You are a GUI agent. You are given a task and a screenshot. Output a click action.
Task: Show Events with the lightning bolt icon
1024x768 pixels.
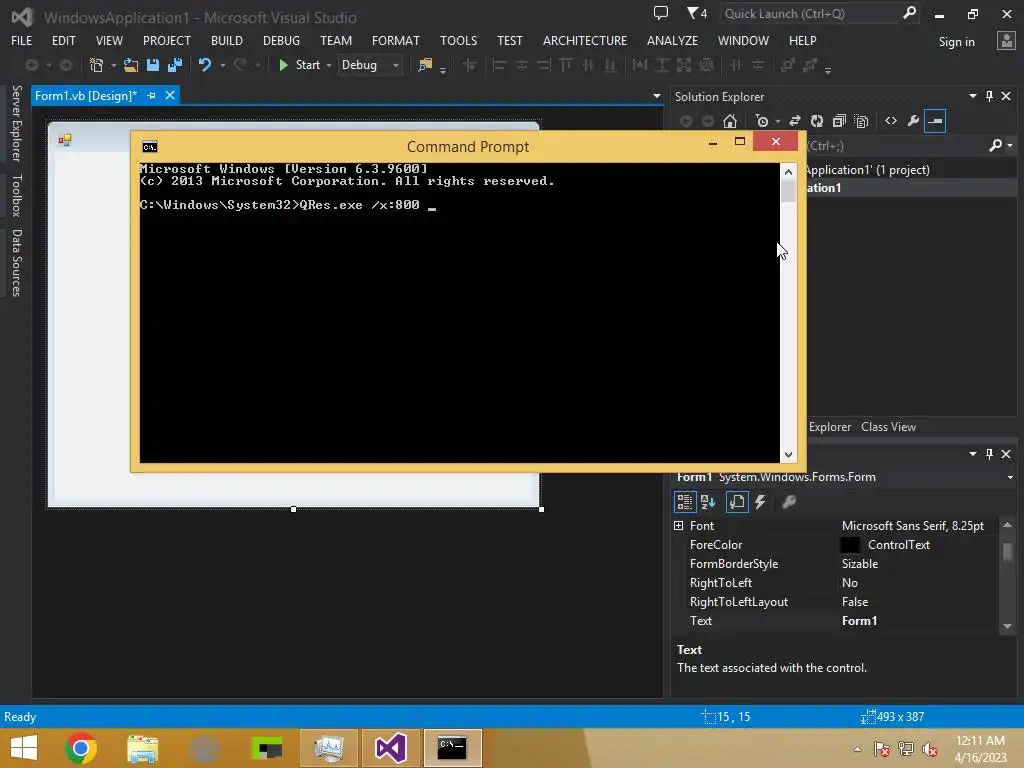tap(760, 502)
